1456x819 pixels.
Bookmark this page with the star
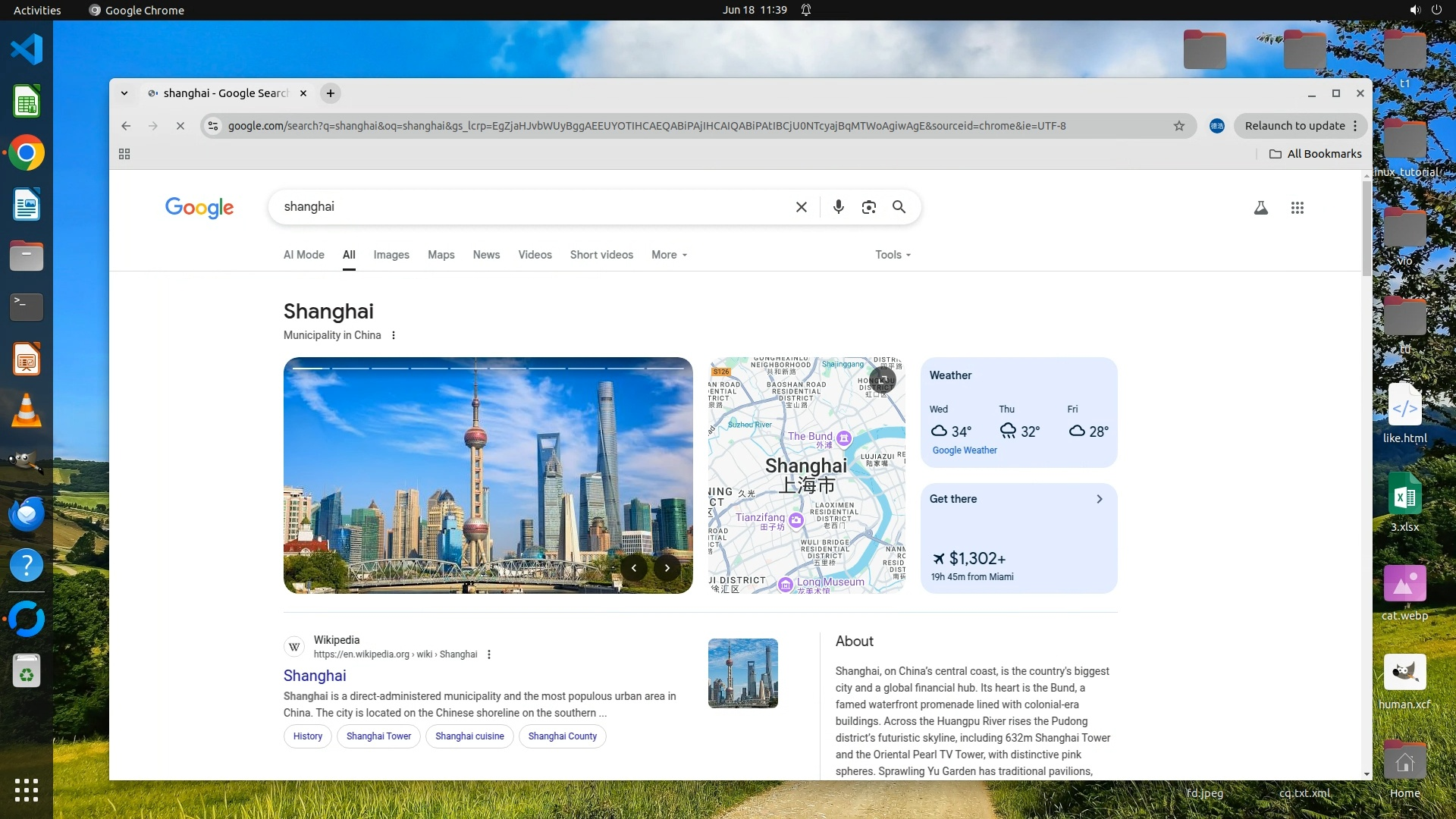(x=1178, y=126)
